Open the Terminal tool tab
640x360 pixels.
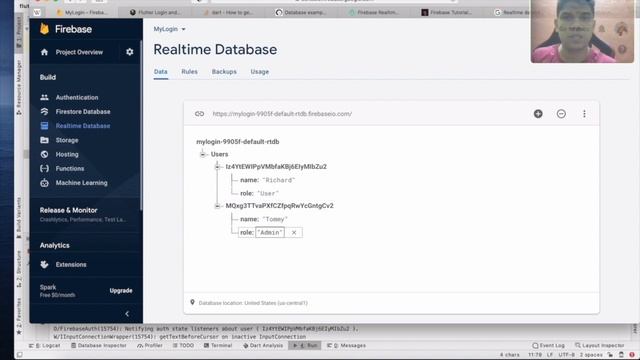[x=218, y=345]
